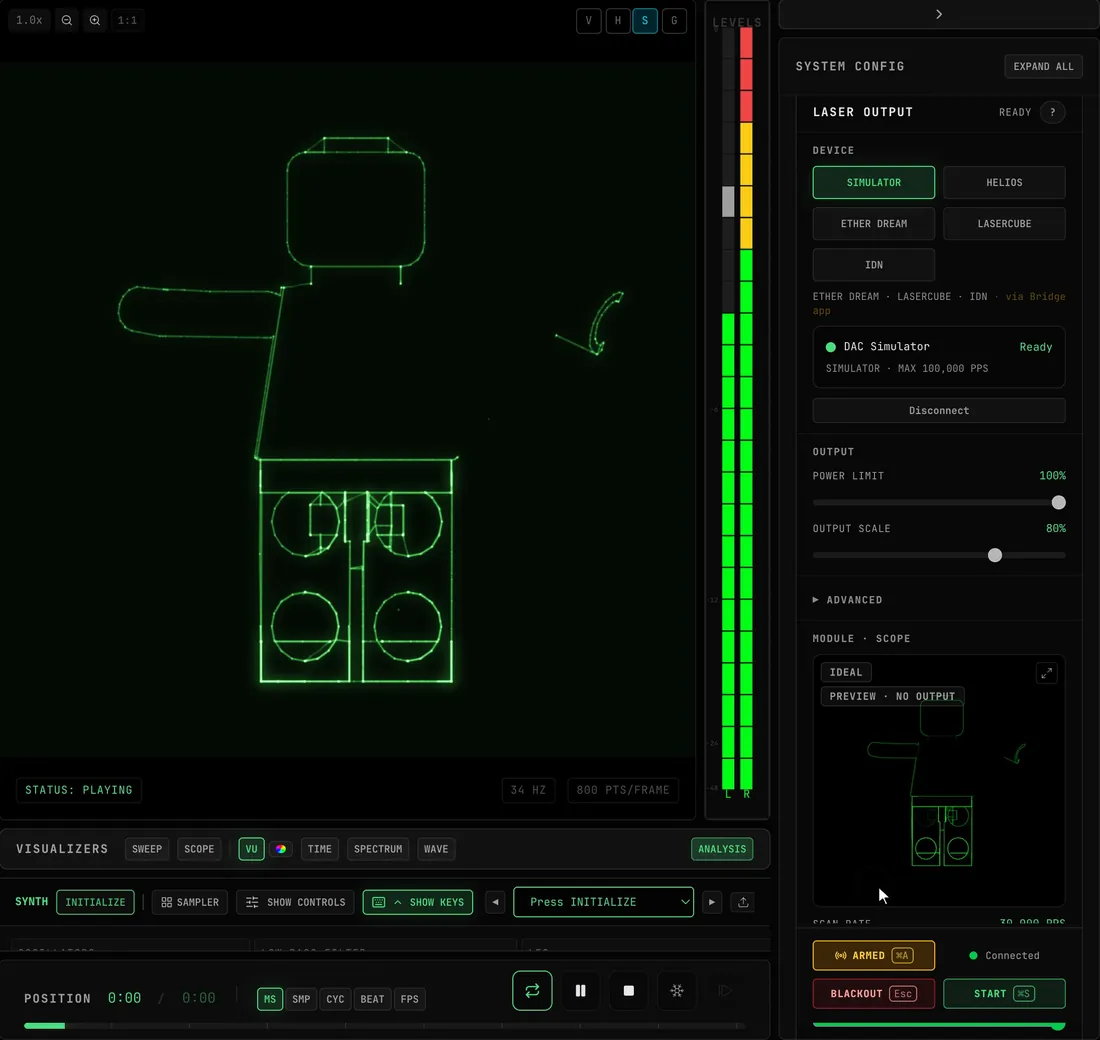Click the zoom in magnifier icon
This screenshot has height=1040, width=1100.
pos(95,20)
